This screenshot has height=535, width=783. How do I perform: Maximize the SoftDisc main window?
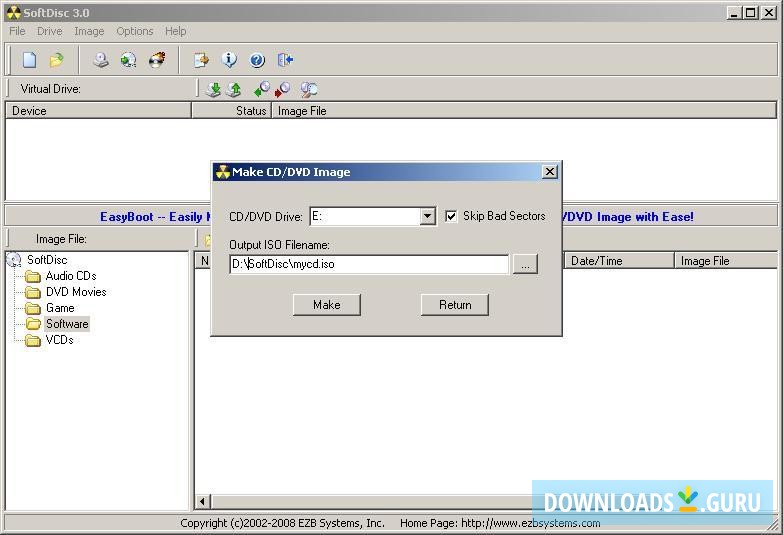(750, 13)
